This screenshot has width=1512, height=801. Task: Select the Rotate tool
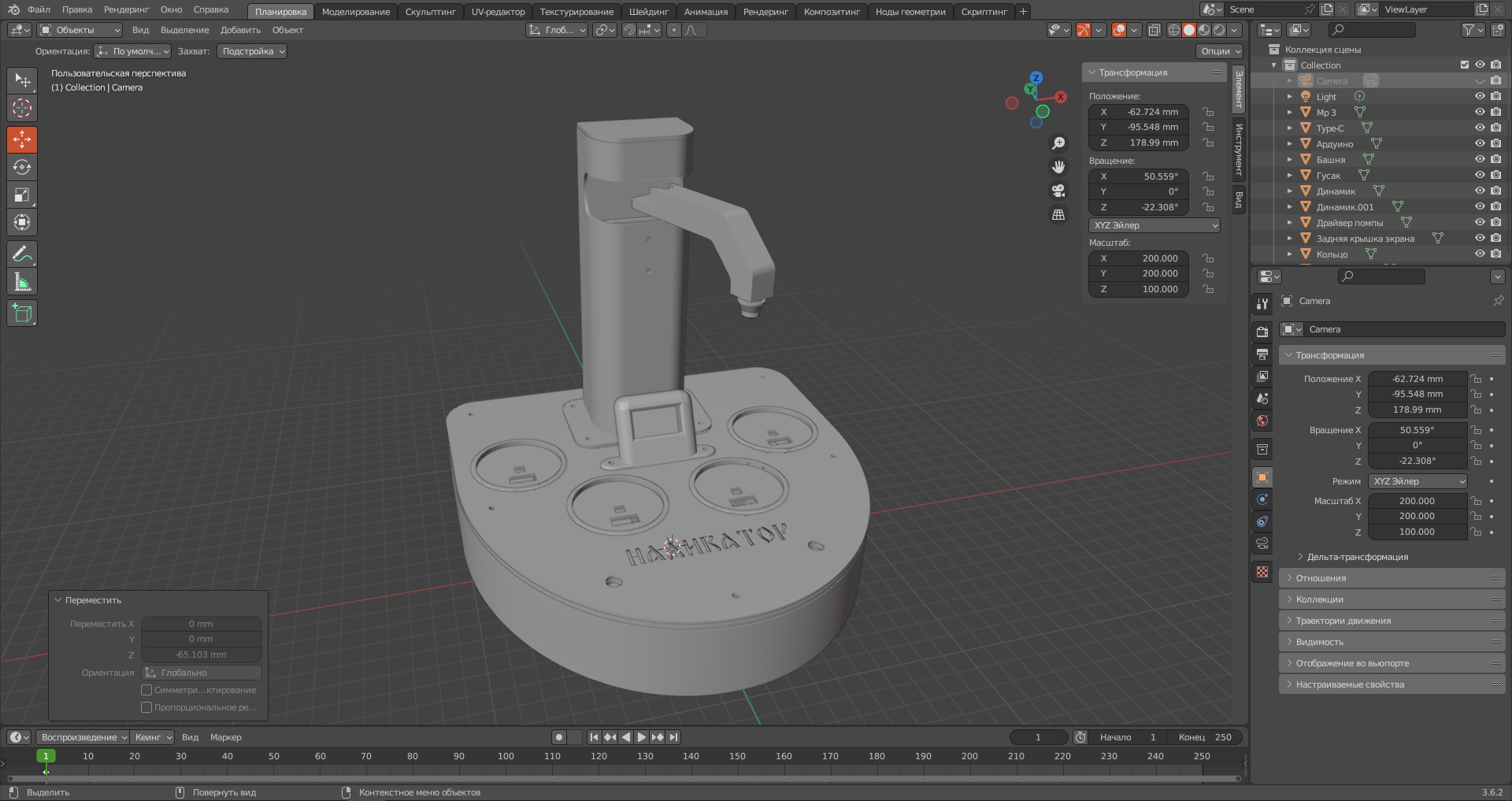point(21,167)
